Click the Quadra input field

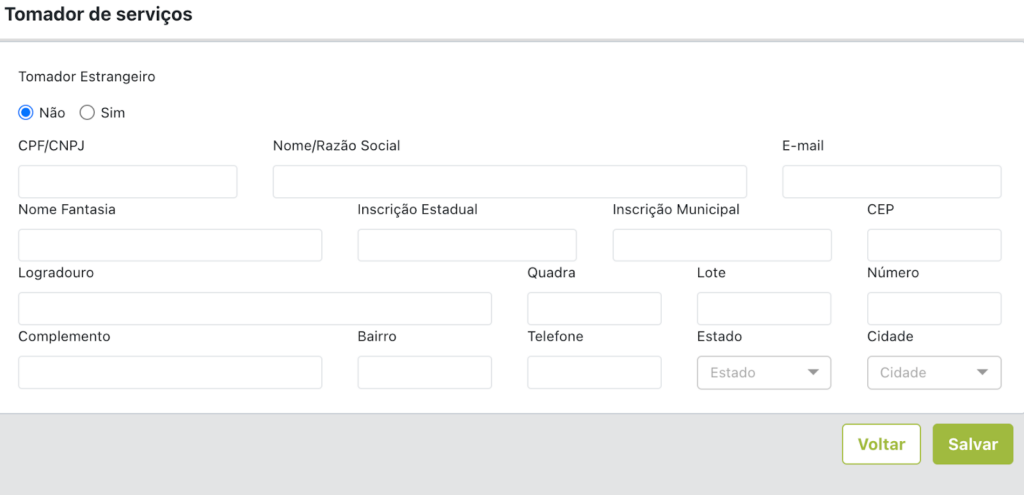click(594, 309)
